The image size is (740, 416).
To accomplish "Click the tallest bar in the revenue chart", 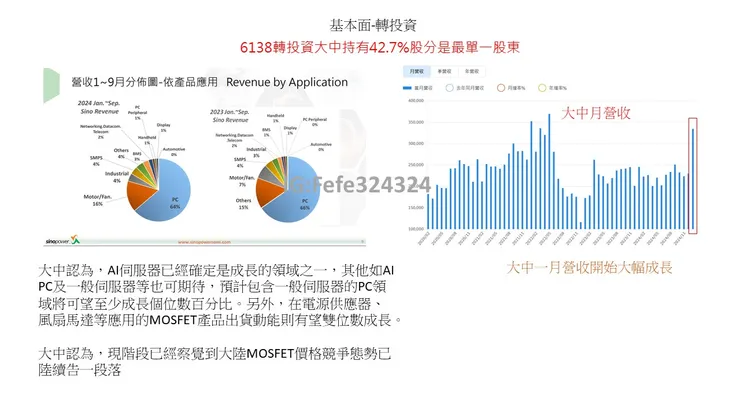I will pyautogui.click(x=549, y=171).
